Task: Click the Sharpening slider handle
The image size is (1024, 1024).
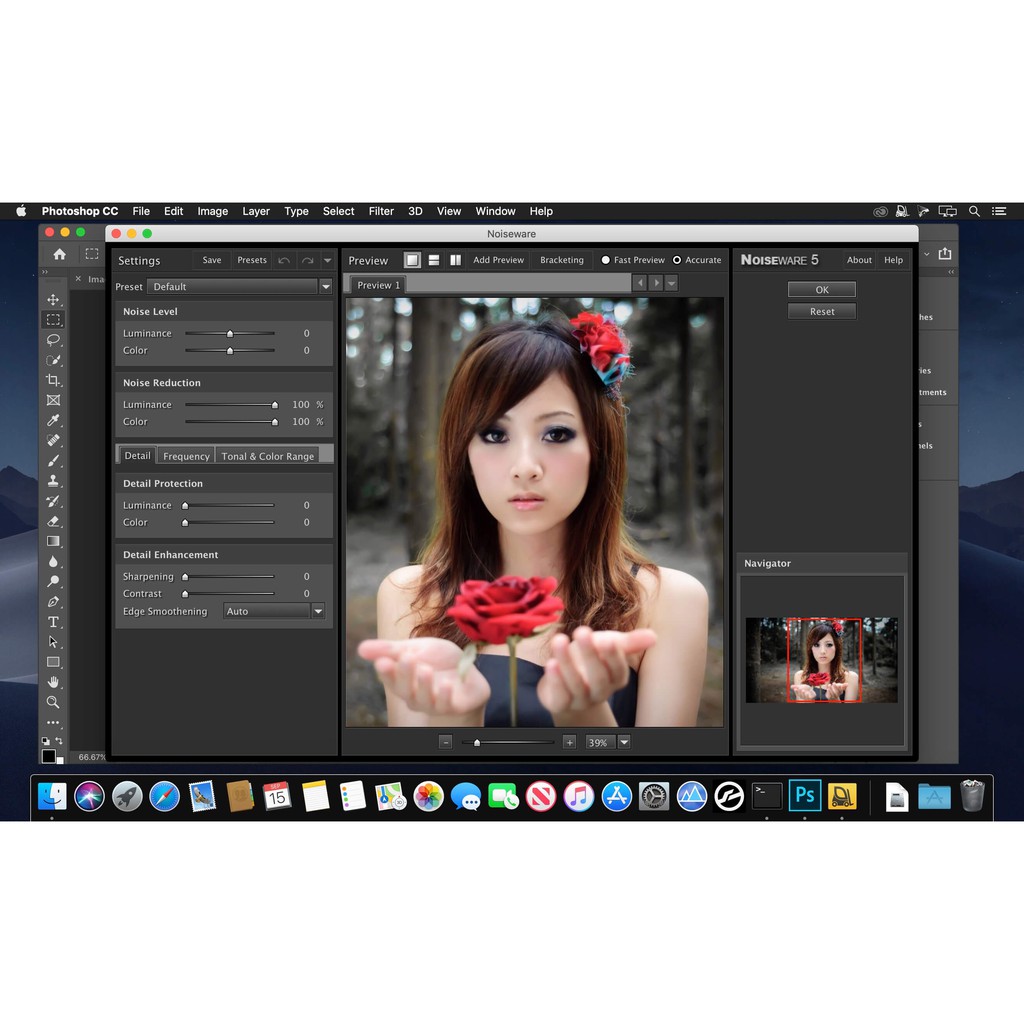Action: 185,576
